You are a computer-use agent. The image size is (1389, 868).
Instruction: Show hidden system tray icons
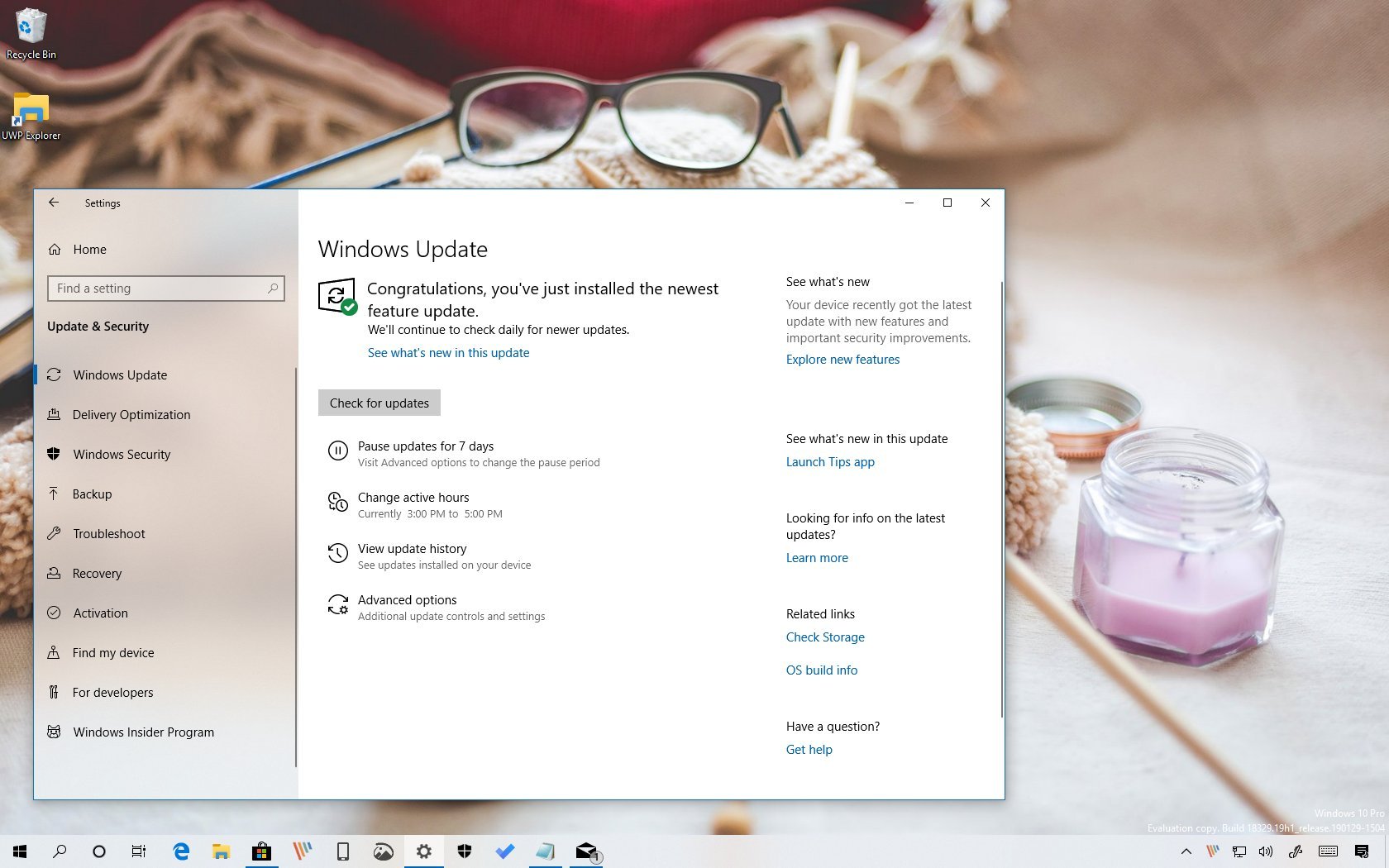pyautogui.click(x=1186, y=851)
